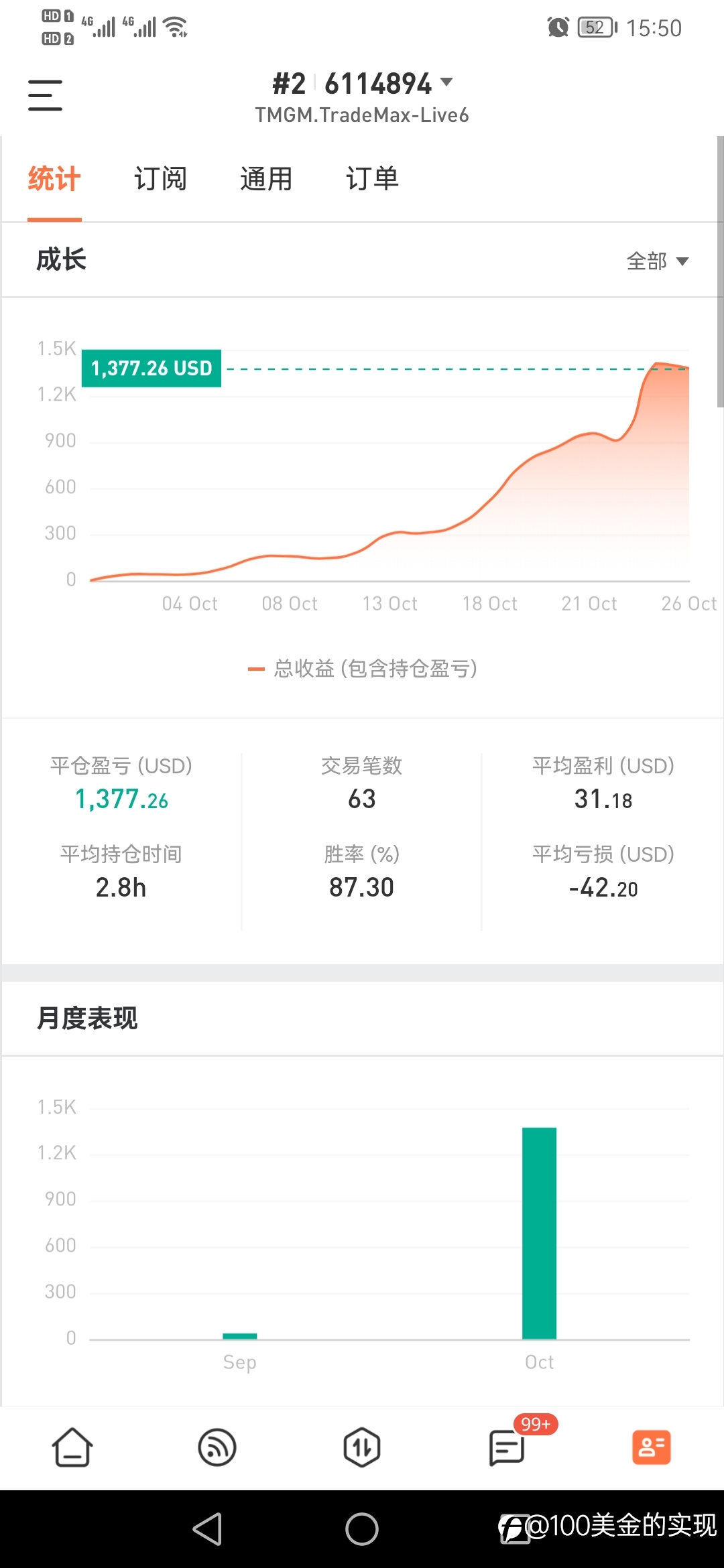Tap the small Sep monthly bar
This screenshot has width=724, height=1568.
coord(240,1336)
